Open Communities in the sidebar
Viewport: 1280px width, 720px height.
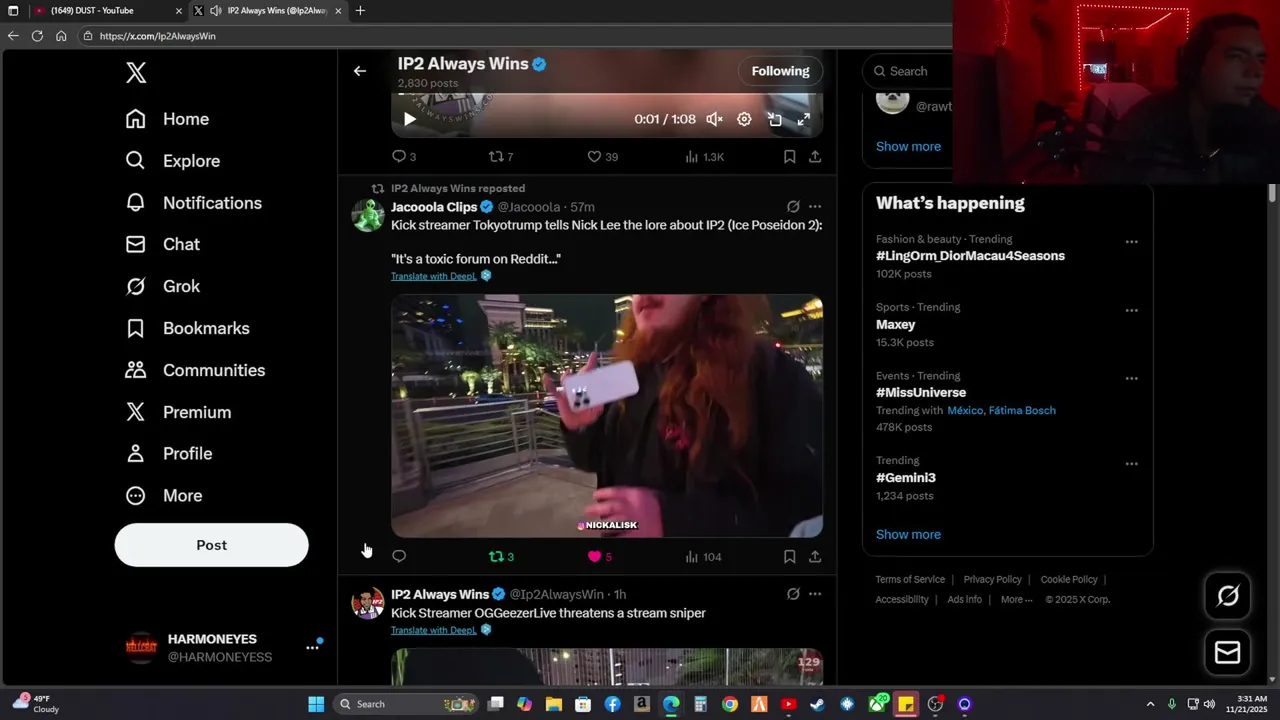(x=195, y=370)
